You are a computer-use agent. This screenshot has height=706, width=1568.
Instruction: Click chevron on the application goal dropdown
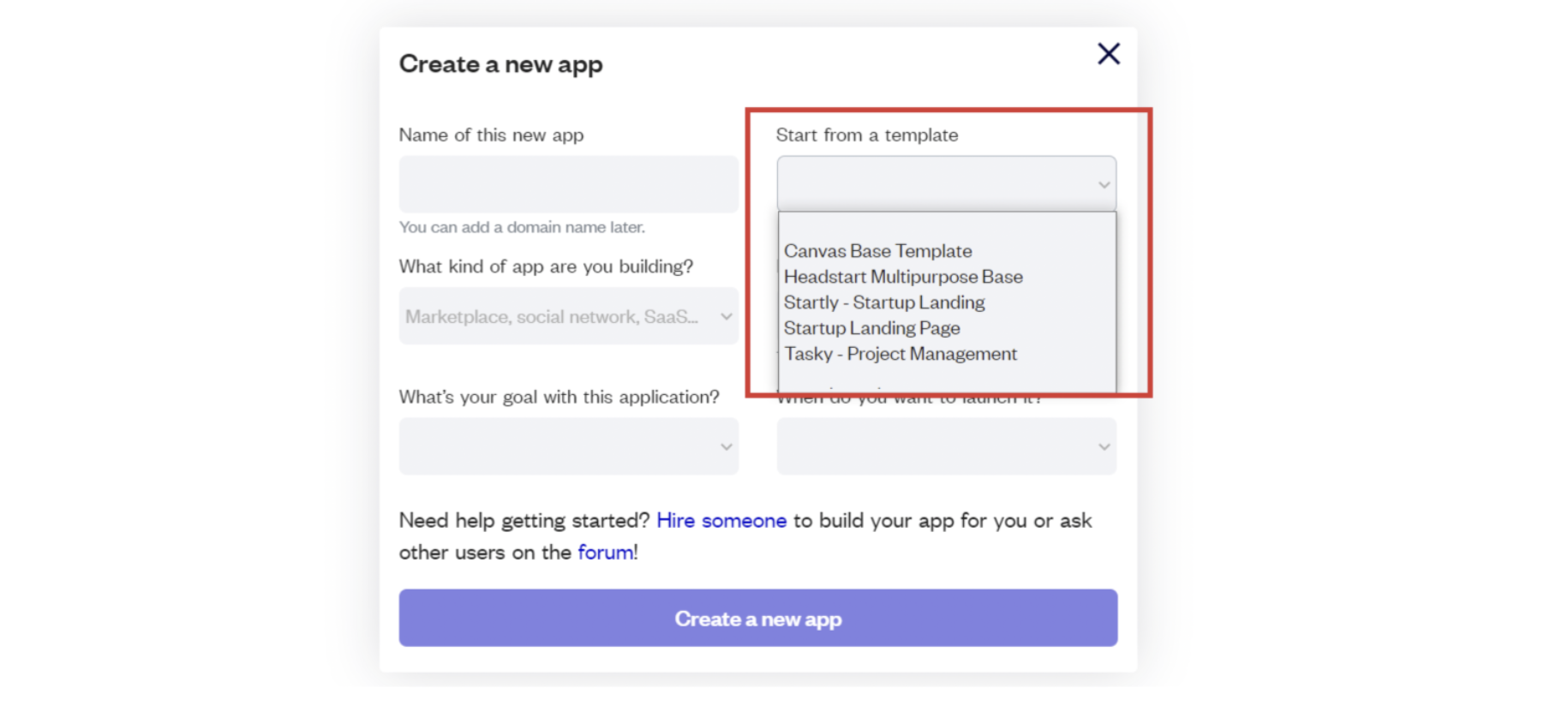[x=727, y=446]
